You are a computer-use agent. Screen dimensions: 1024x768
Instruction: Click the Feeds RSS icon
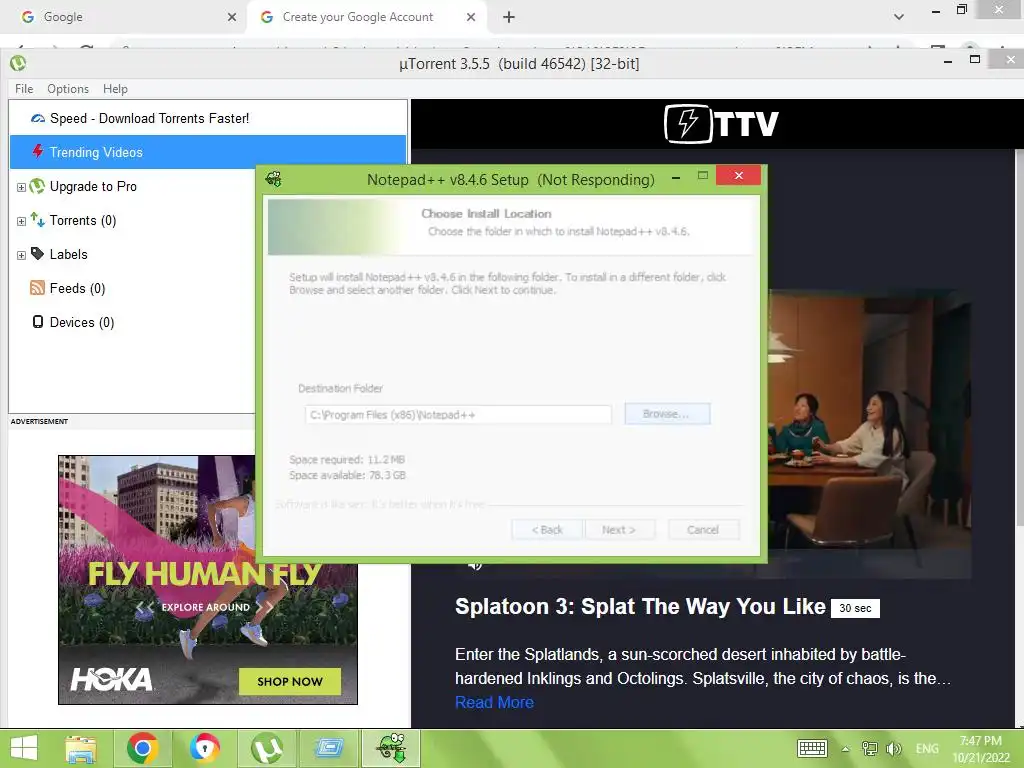37,288
